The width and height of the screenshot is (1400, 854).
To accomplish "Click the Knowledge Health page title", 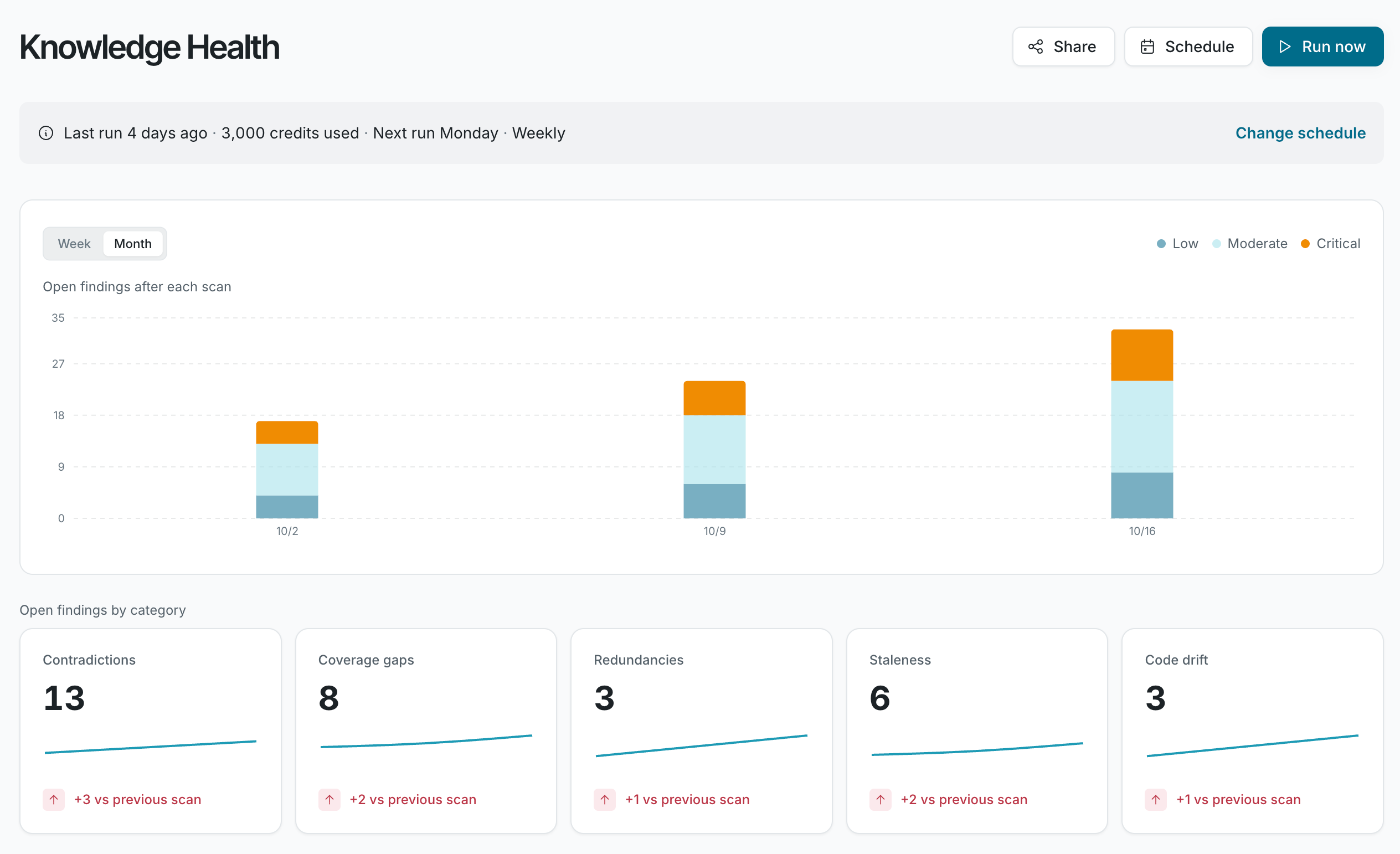I will coord(150,47).
